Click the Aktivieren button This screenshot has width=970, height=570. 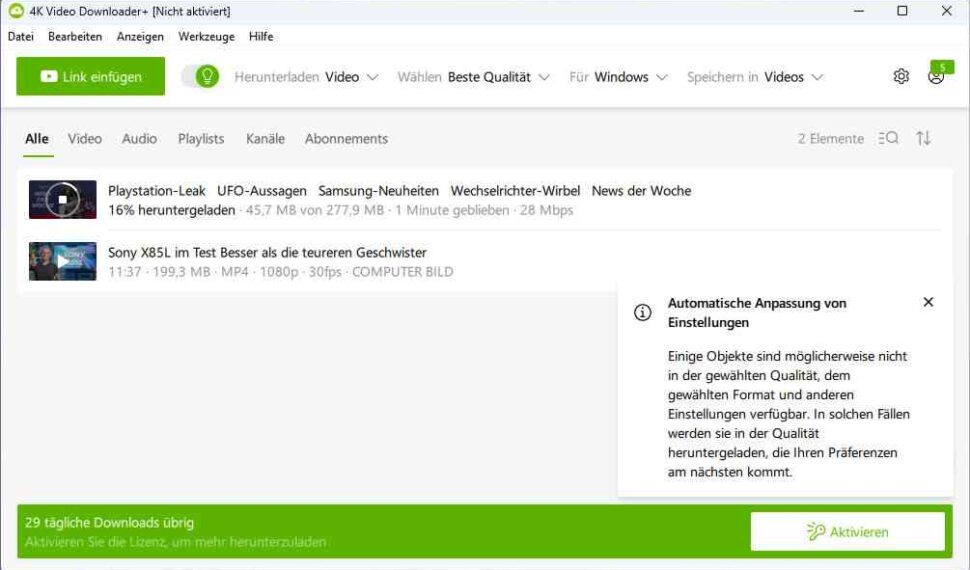click(847, 532)
